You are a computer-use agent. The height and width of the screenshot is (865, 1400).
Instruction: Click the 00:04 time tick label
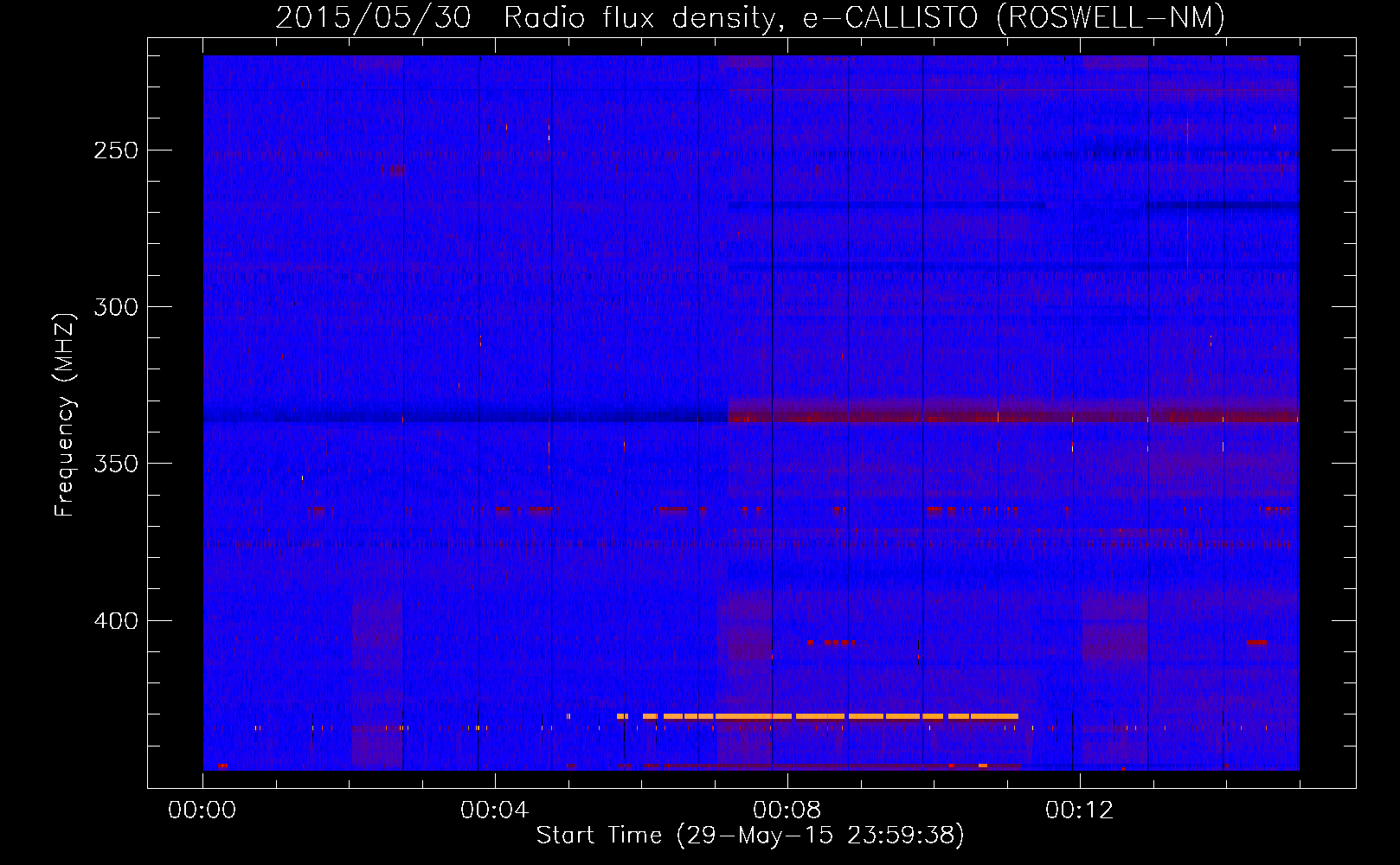pos(494,810)
